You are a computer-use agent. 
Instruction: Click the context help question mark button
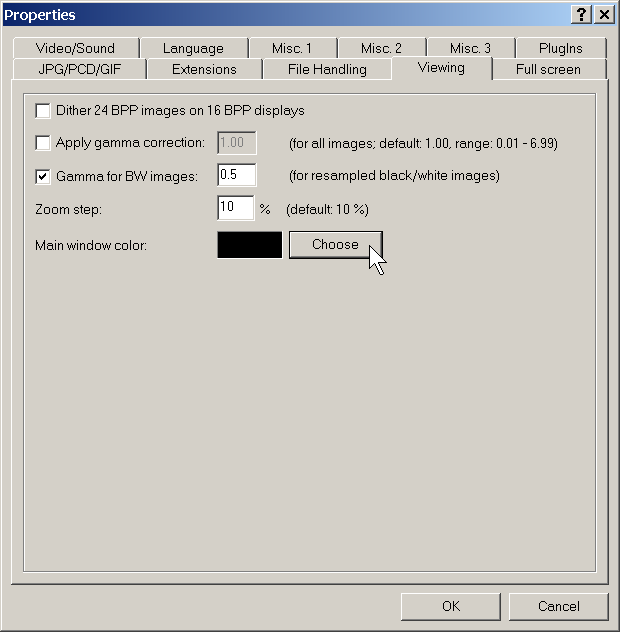coord(582,15)
